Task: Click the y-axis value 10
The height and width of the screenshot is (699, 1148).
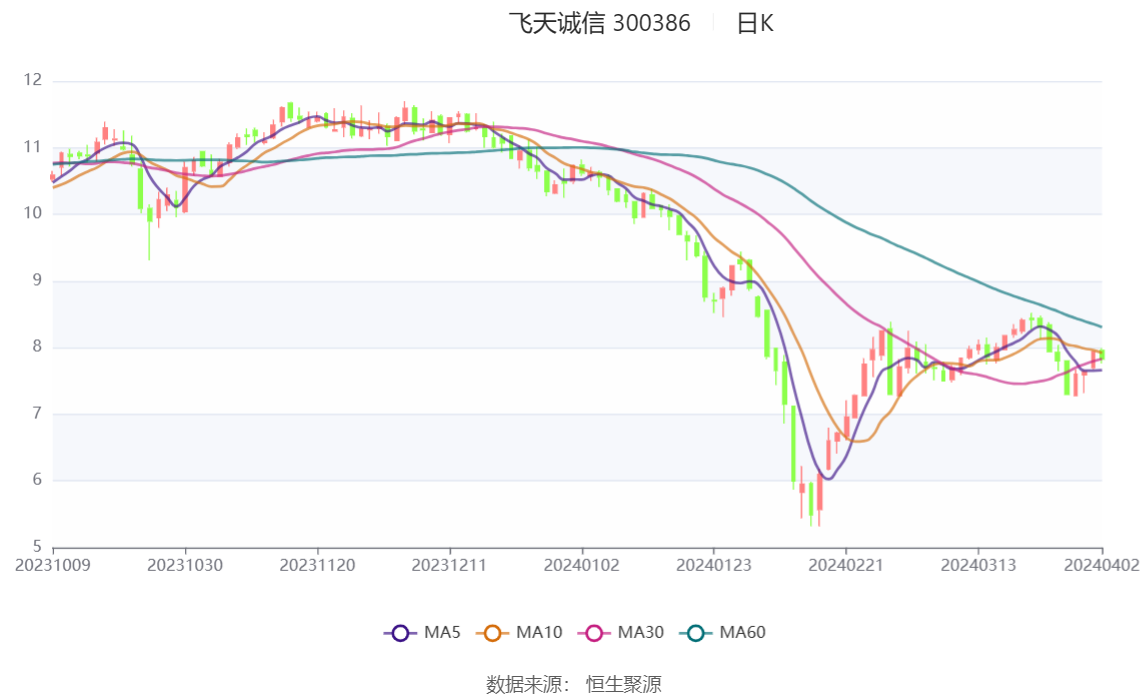Action: click(32, 213)
